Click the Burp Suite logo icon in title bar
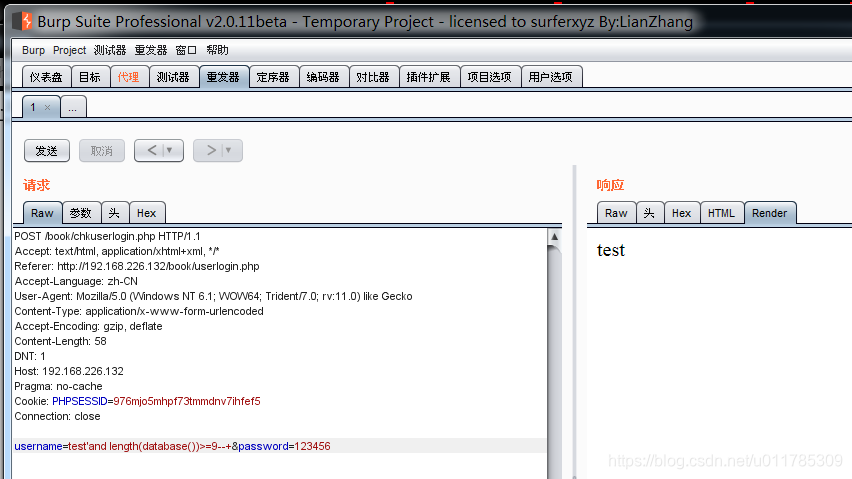Image resolution: width=852 pixels, height=479 pixels. coord(22,21)
